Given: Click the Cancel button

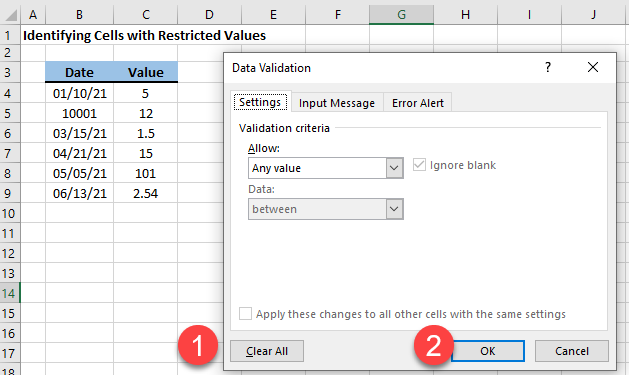Looking at the screenshot, I should [572, 351].
